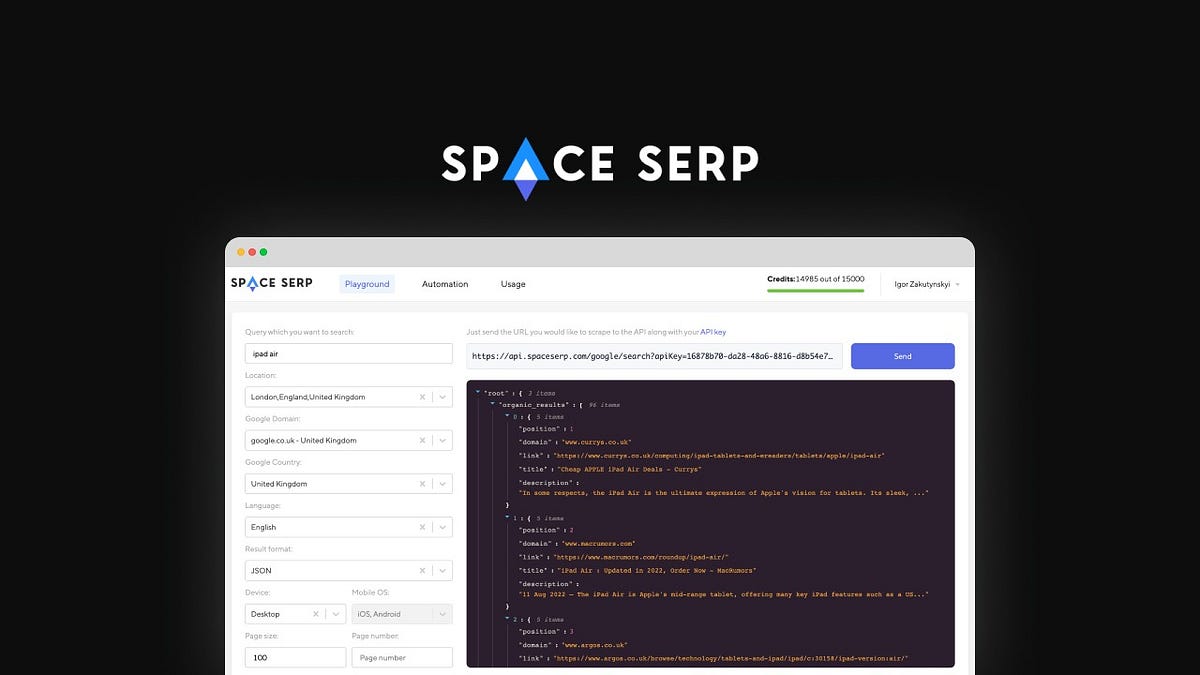Viewport: 1200px width, 675px height.
Task: Clear the Google Domain field using X
Action: [x=421, y=440]
